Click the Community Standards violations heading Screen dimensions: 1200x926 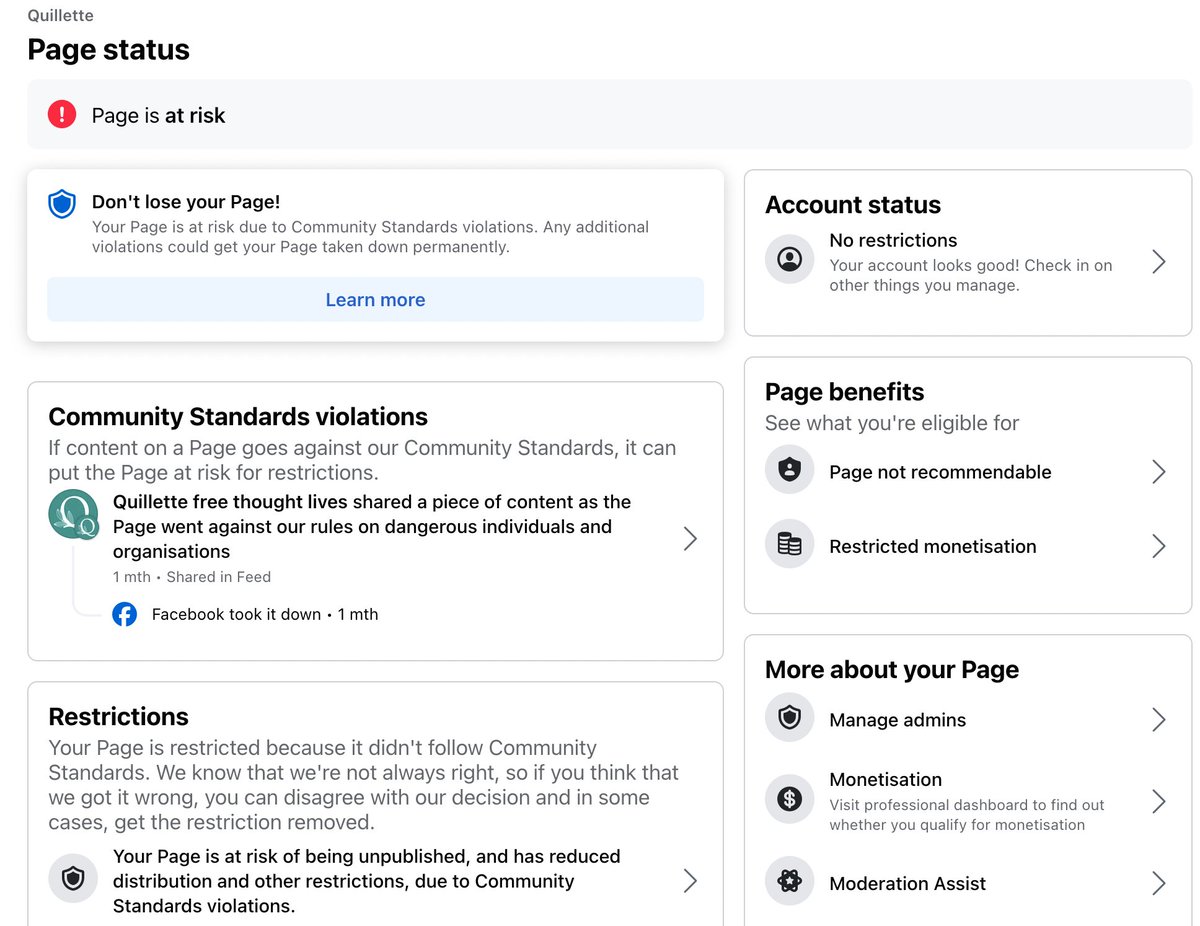pyautogui.click(x=238, y=416)
